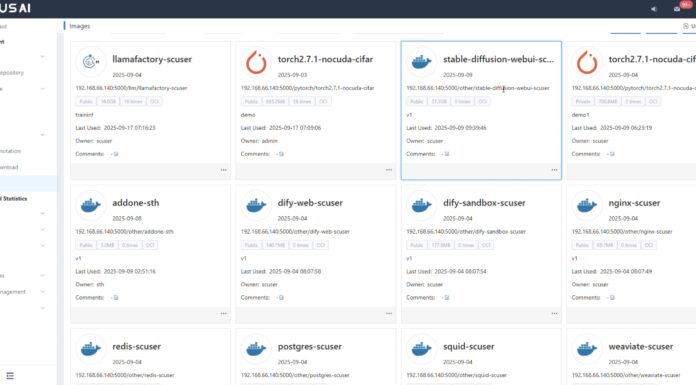Open more-actions menu on admin's torch2.7.1 card
The height and width of the screenshot is (385, 696).
[389, 170]
